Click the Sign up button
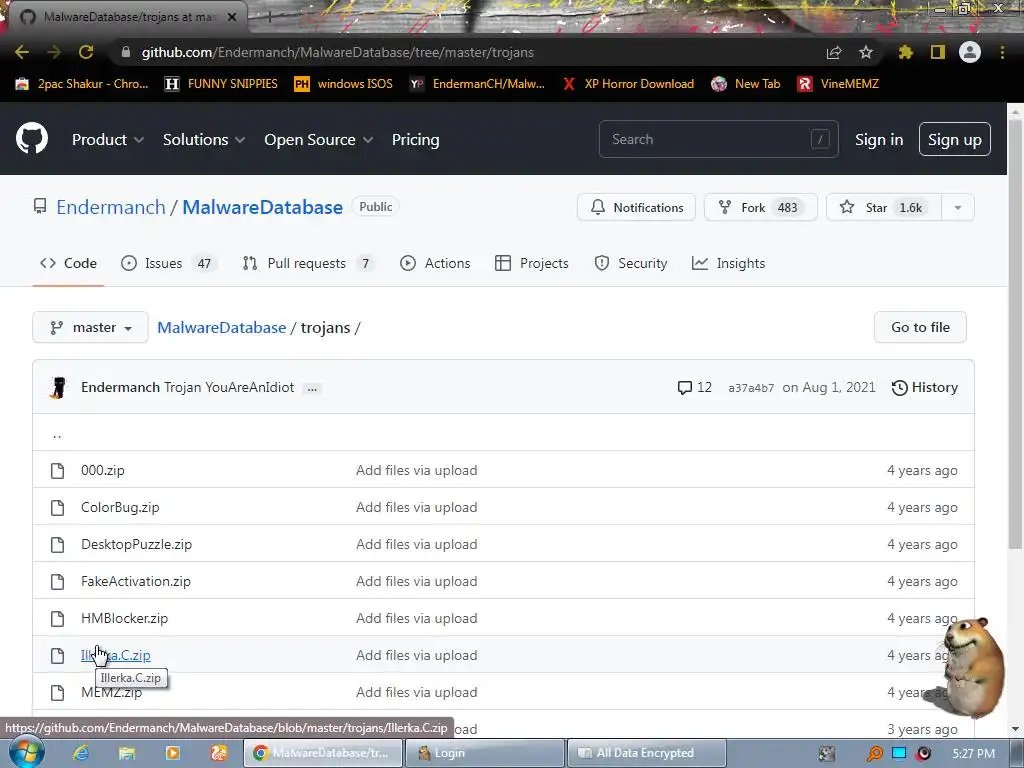This screenshot has height=768, width=1024. pos(955,139)
